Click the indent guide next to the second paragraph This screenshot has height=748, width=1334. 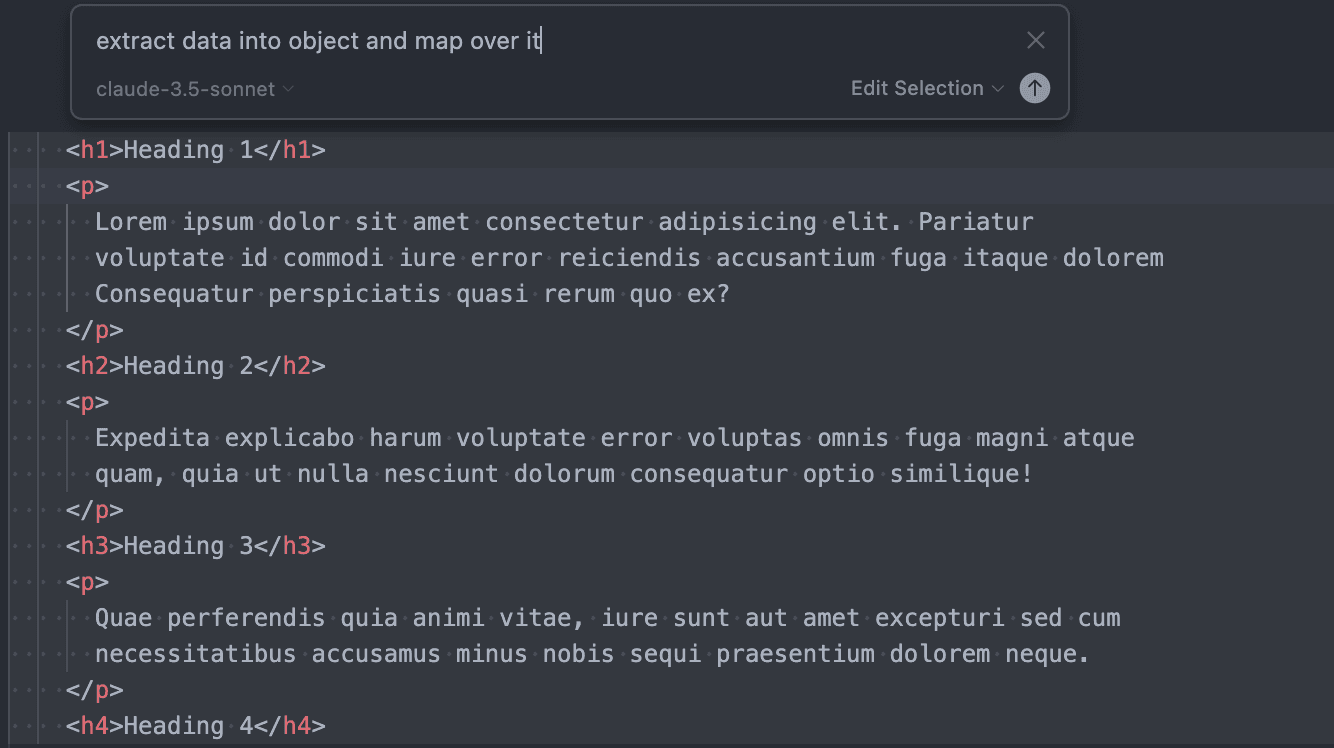[68, 455]
